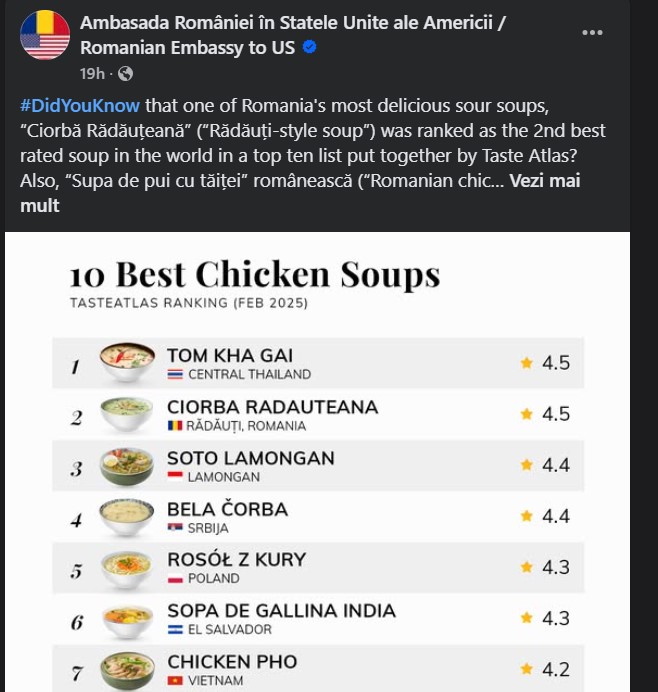
Task: Click the Romanian Embassy profile picture
Action: 45,36
